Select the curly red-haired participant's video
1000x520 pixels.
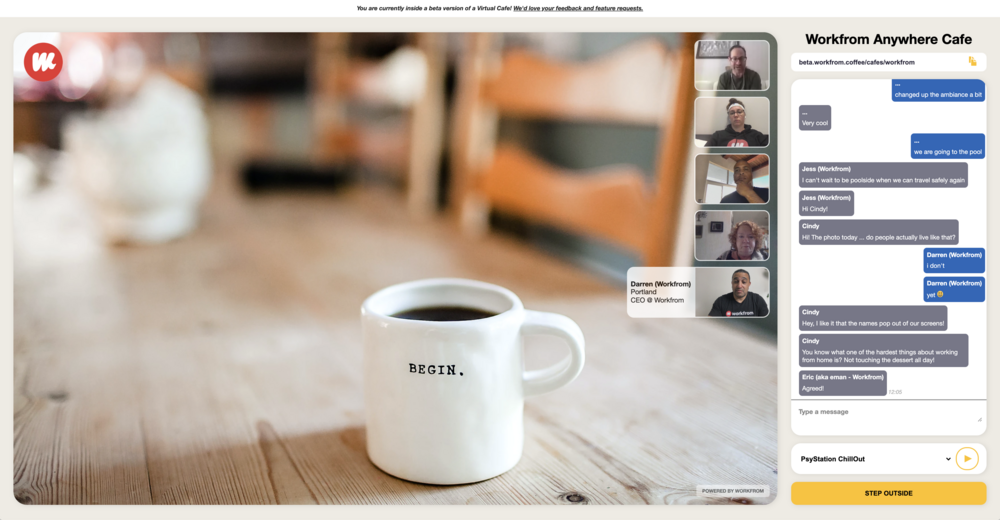click(732, 235)
